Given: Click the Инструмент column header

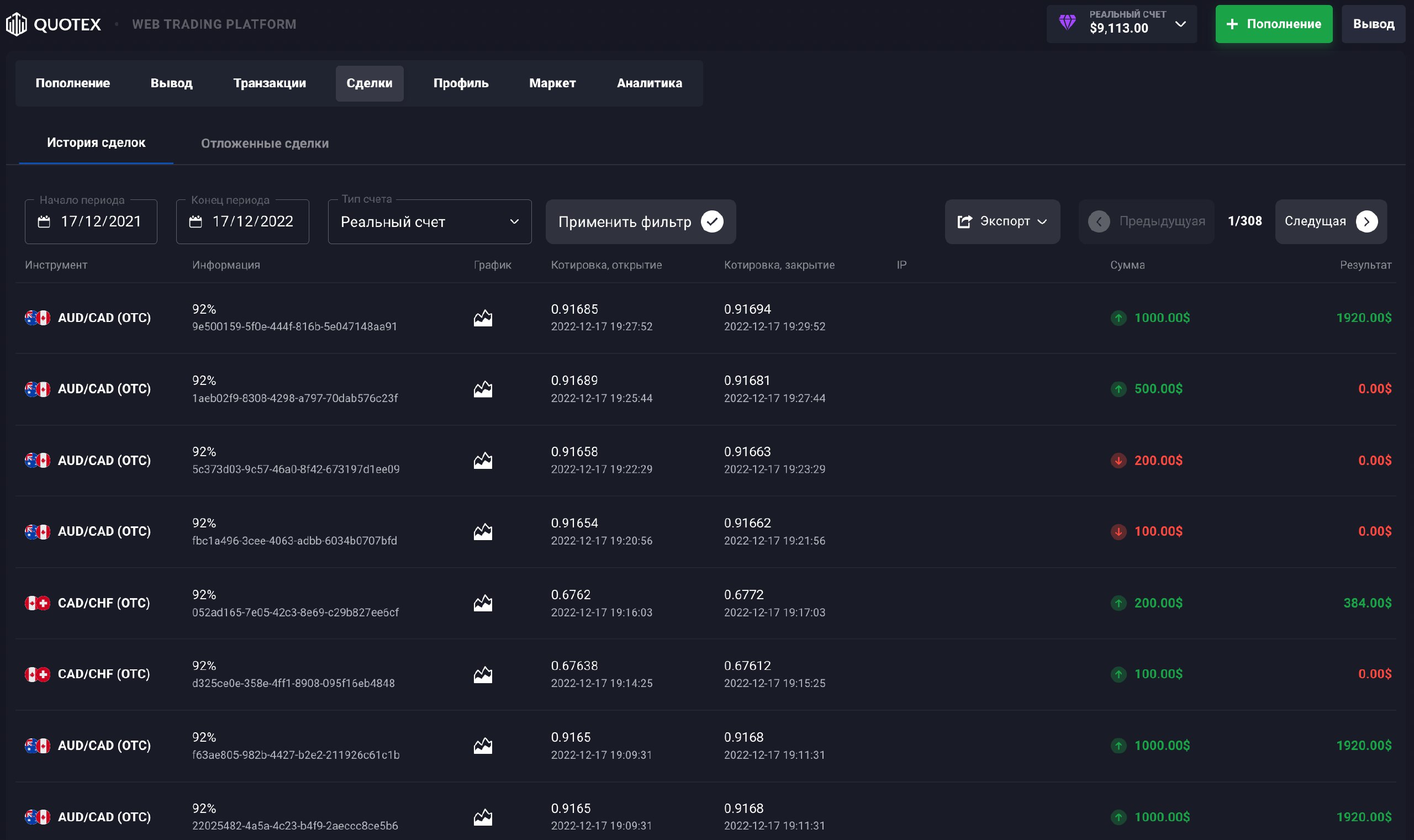Looking at the screenshot, I should (x=56, y=265).
